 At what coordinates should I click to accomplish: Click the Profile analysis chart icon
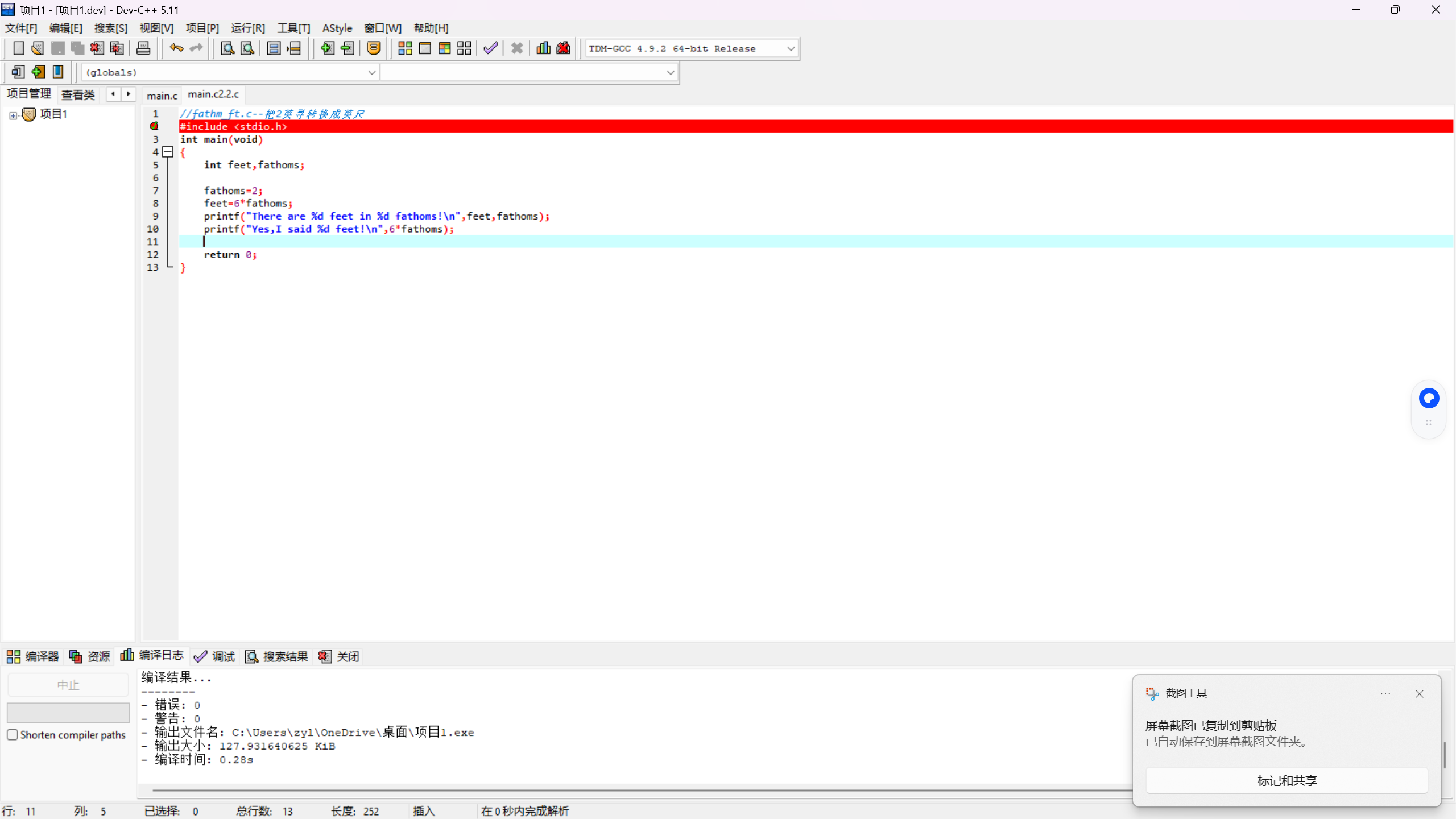(543, 48)
